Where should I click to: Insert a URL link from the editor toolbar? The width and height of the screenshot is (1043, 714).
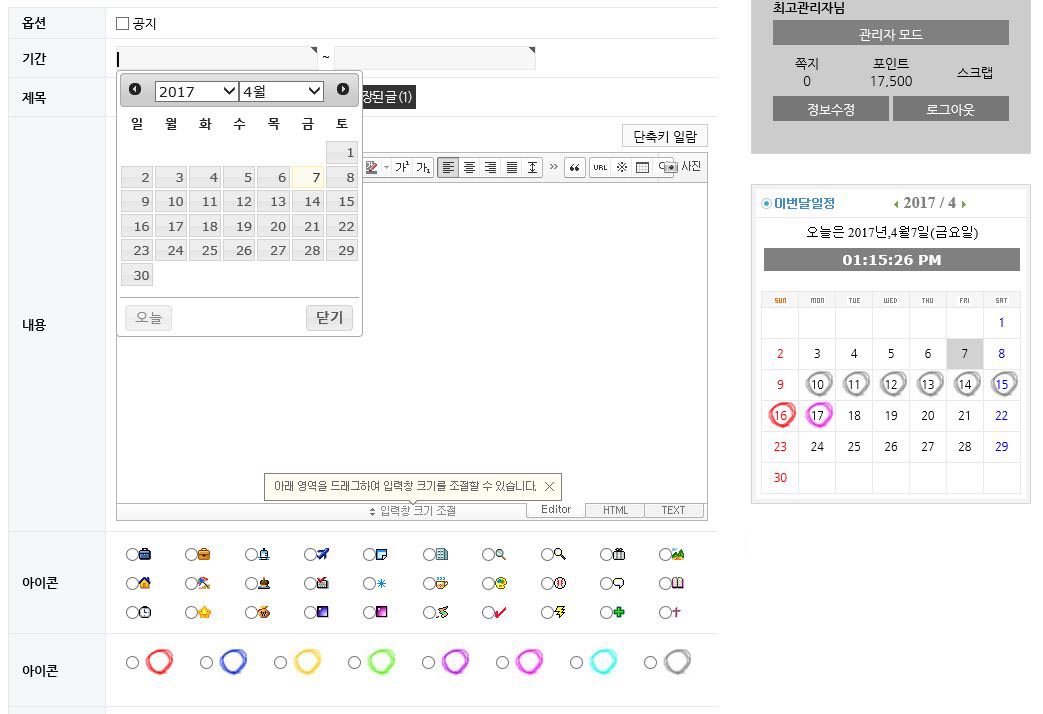pos(600,168)
